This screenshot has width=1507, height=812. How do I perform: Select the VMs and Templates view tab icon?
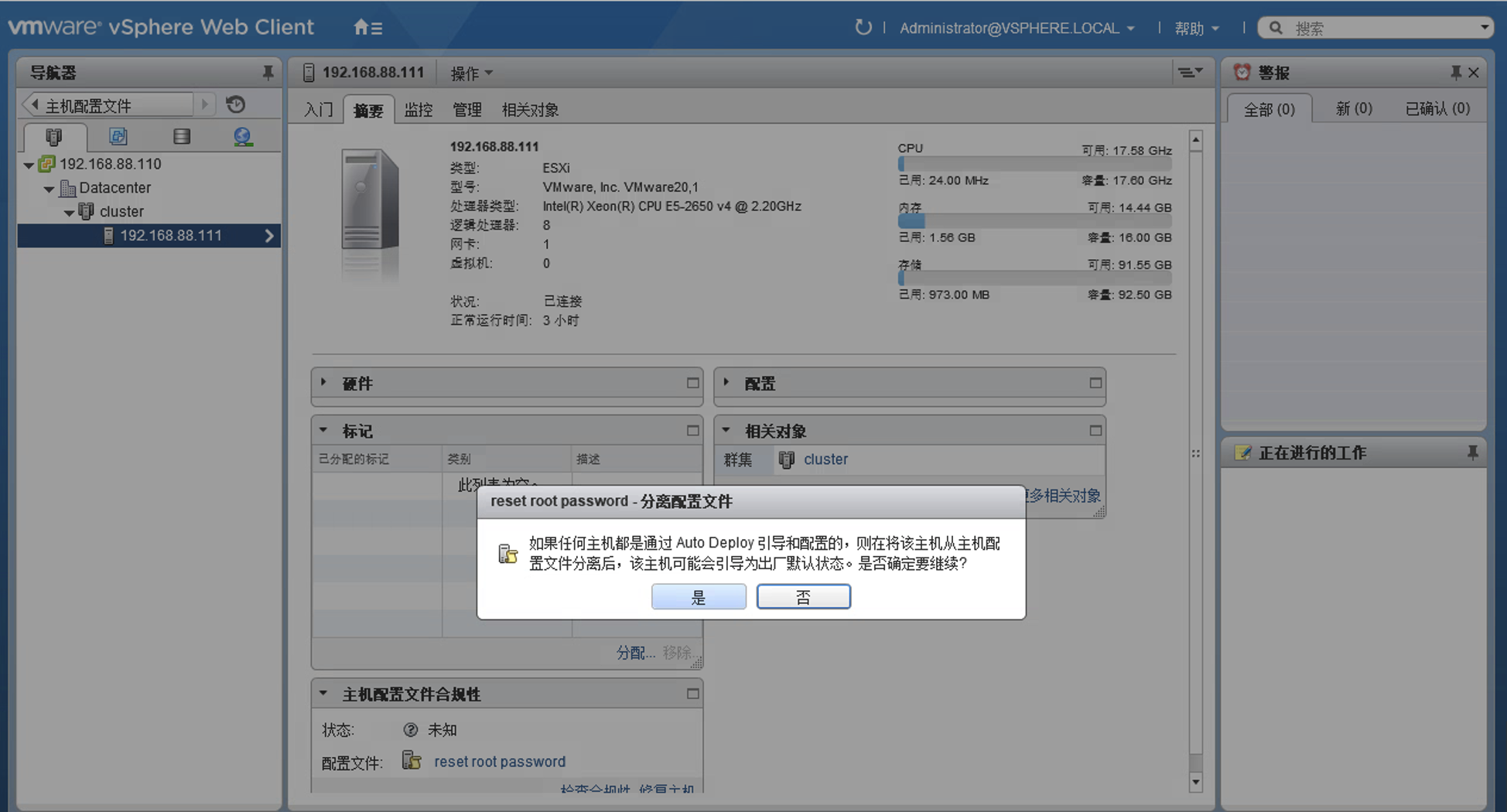tap(118, 137)
